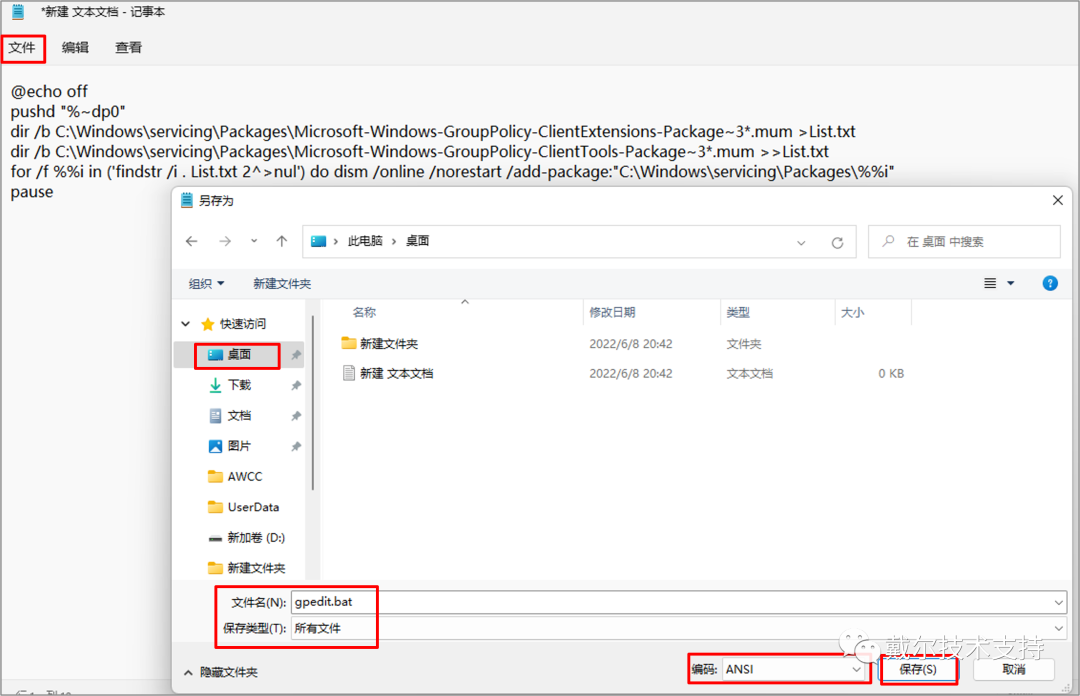Click the forward arrow in Save As dialog
The width and height of the screenshot is (1080, 696).
[x=225, y=241]
